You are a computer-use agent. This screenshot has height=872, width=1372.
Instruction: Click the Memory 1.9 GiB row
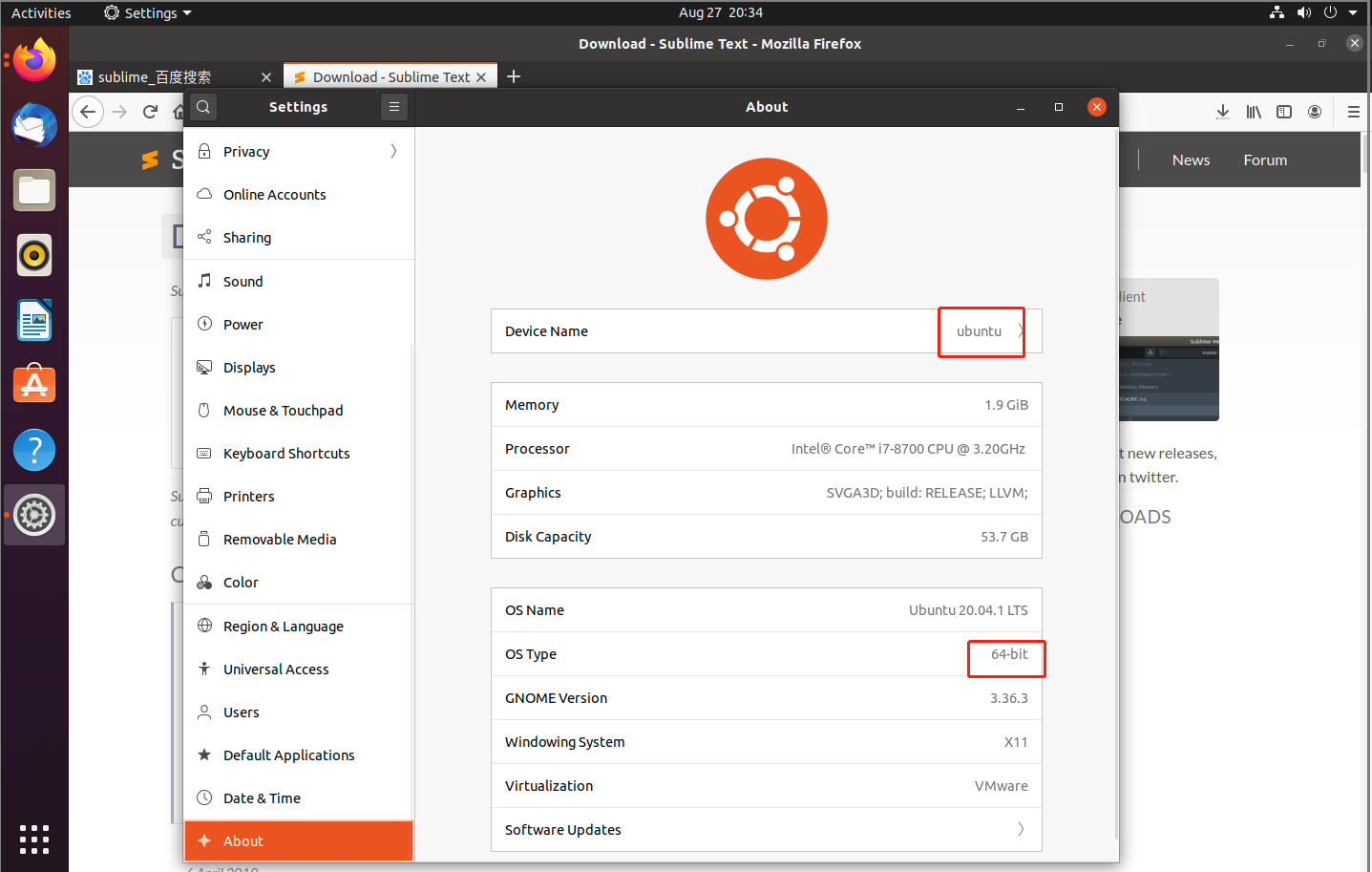767,404
